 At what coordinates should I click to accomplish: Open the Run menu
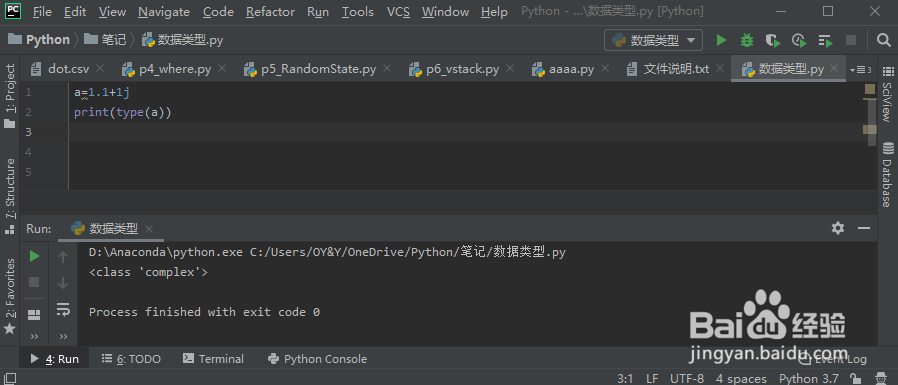[x=318, y=11]
